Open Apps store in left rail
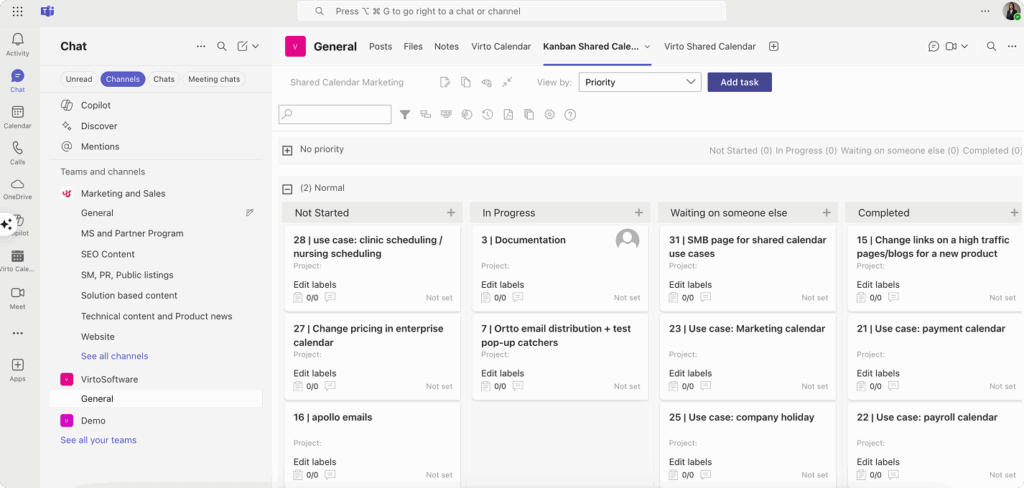Image resolution: width=1024 pixels, height=488 pixels. click(18, 370)
